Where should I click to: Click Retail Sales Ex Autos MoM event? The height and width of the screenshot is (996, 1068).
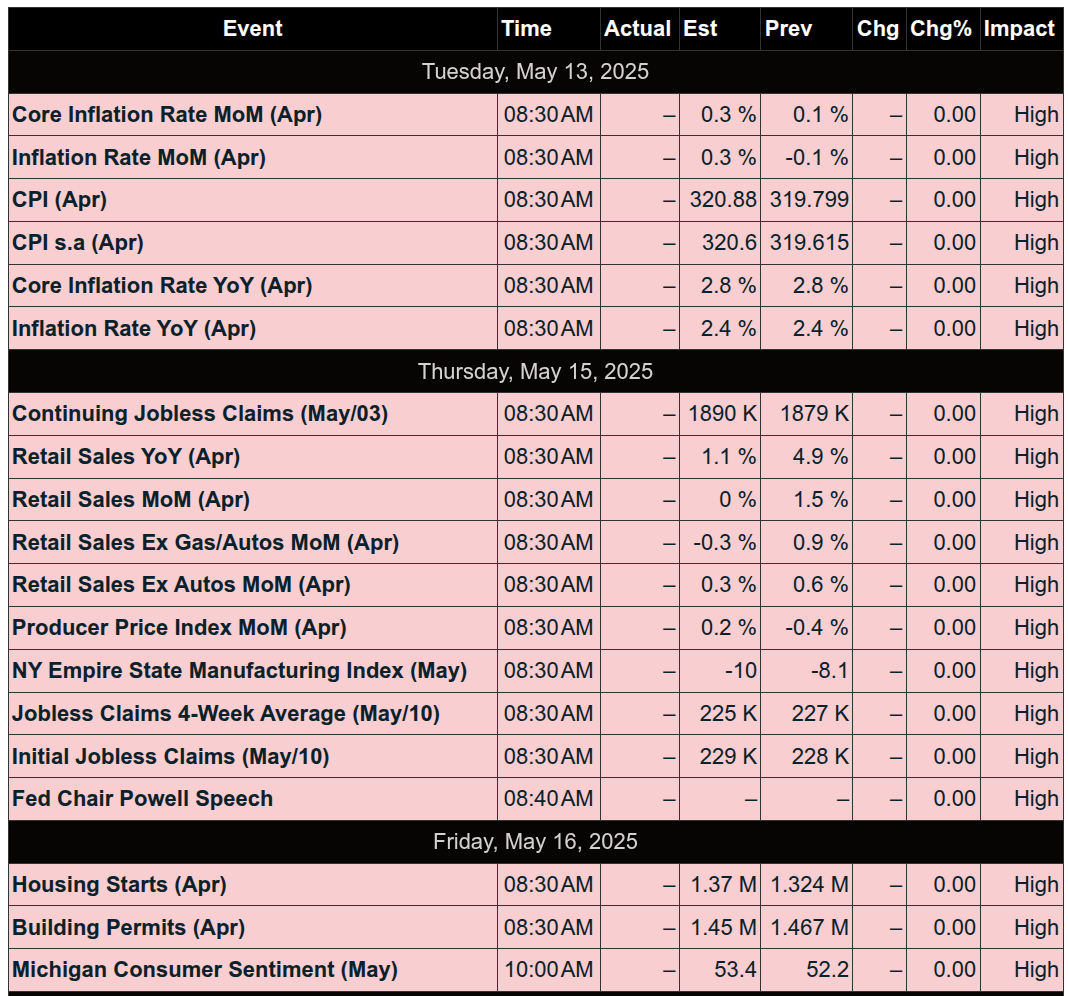(181, 585)
